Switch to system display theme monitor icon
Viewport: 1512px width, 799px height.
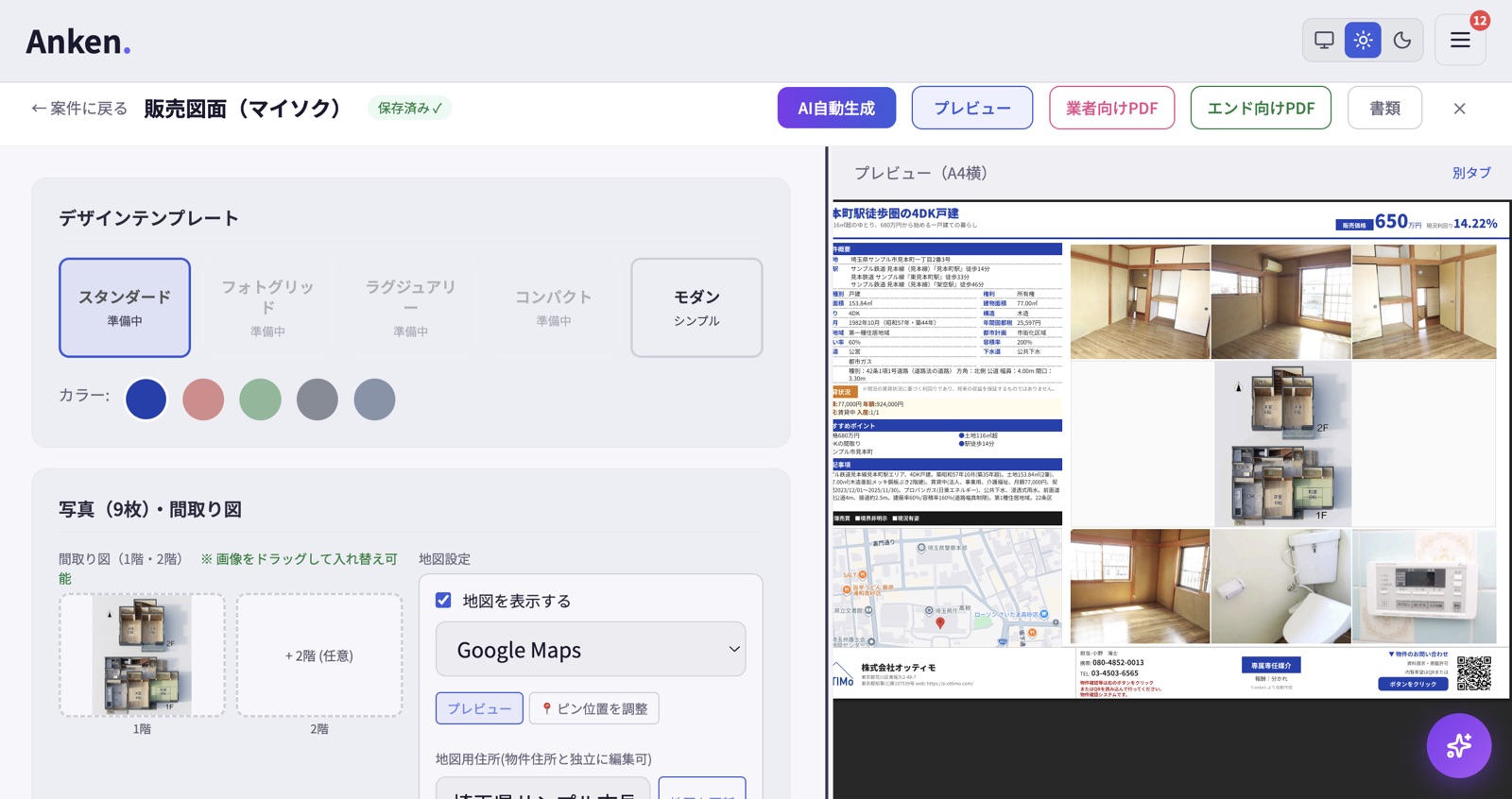[x=1324, y=41]
